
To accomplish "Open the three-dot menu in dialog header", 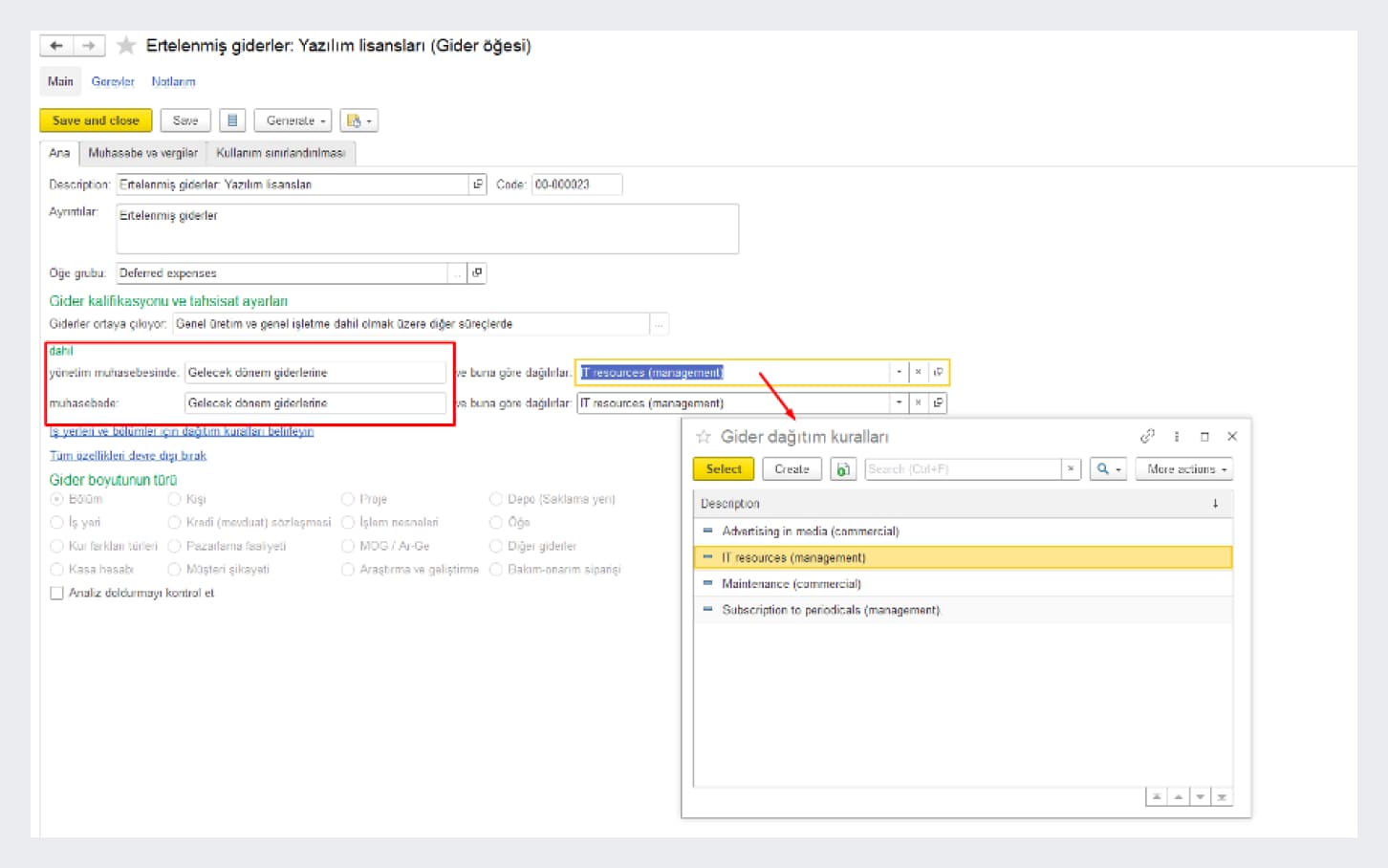I will pyautogui.click(x=1177, y=437).
